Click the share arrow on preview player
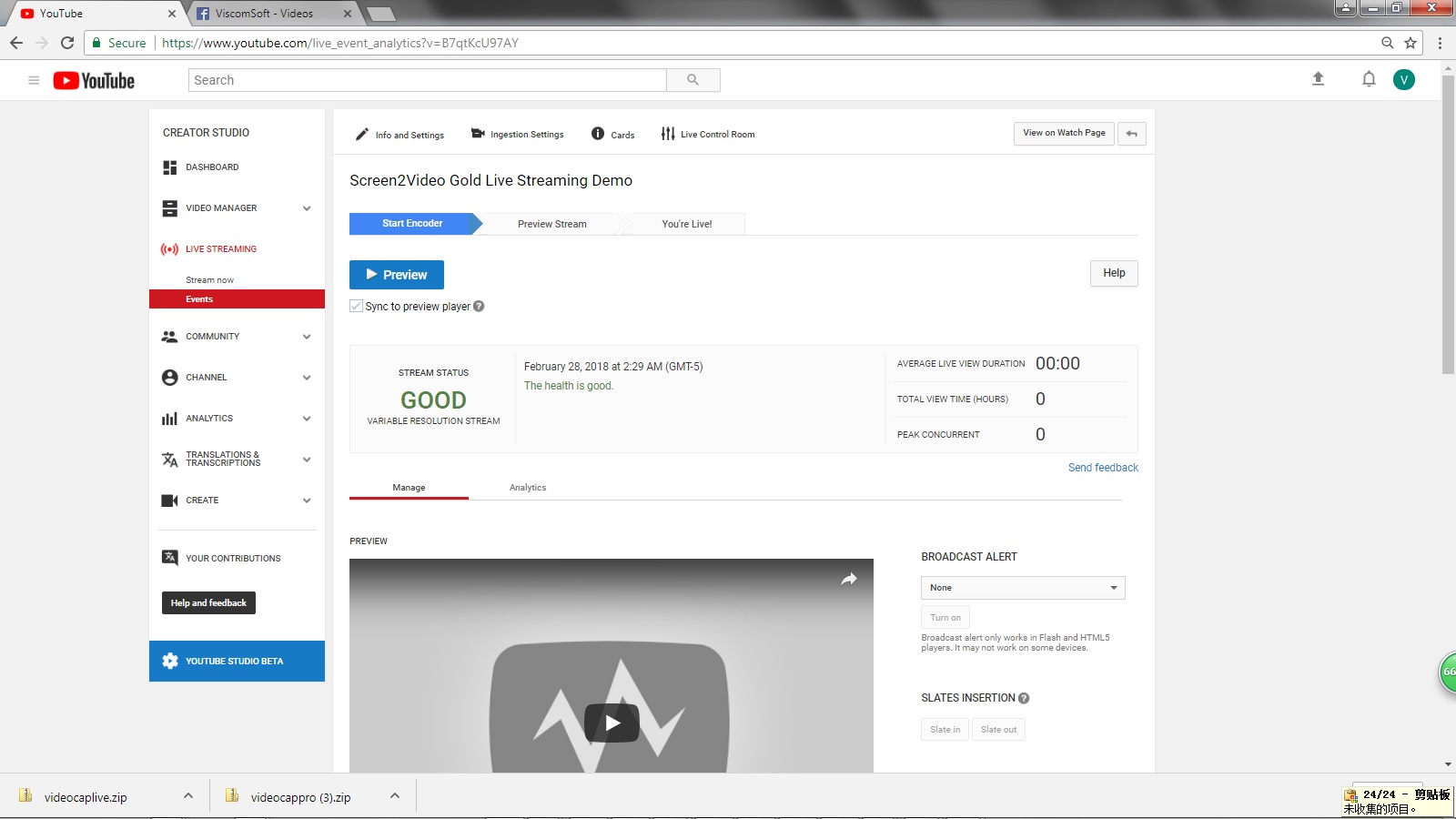 [x=848, y=579]
